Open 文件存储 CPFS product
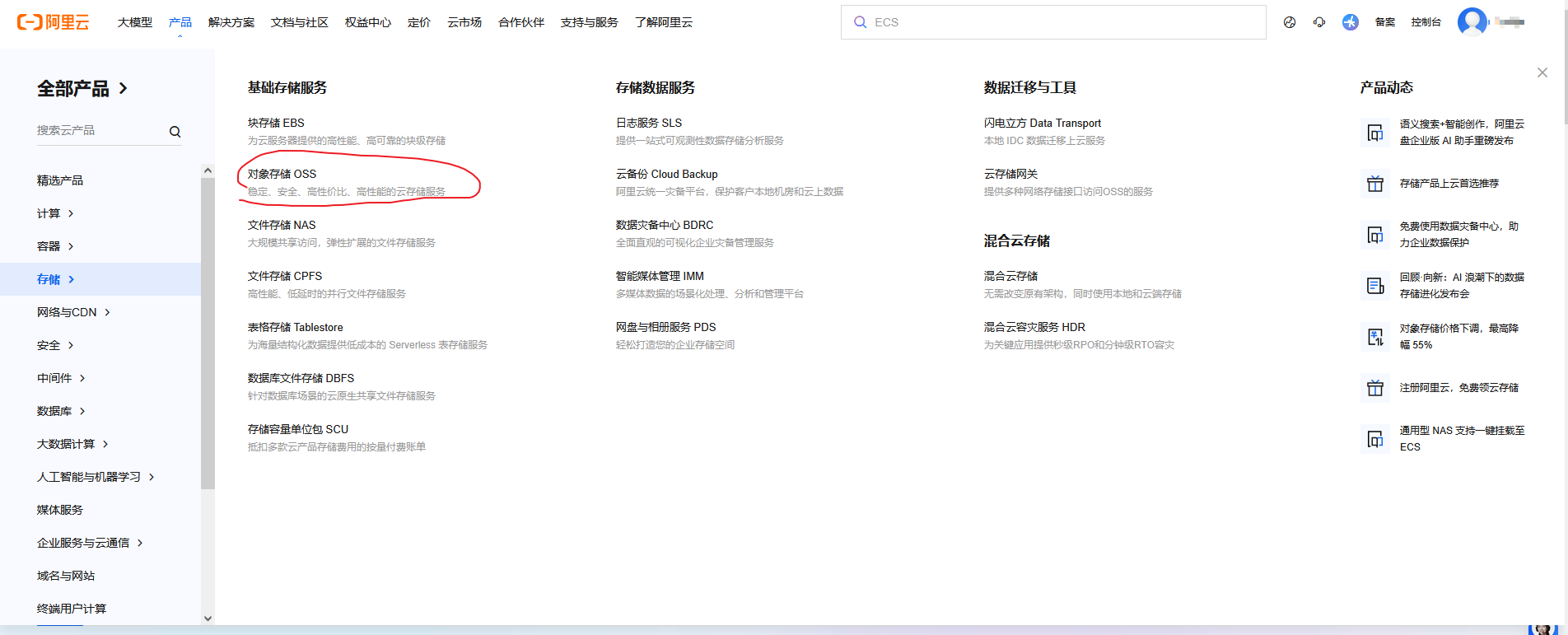1568x635 pixels. tap(285, 276)
